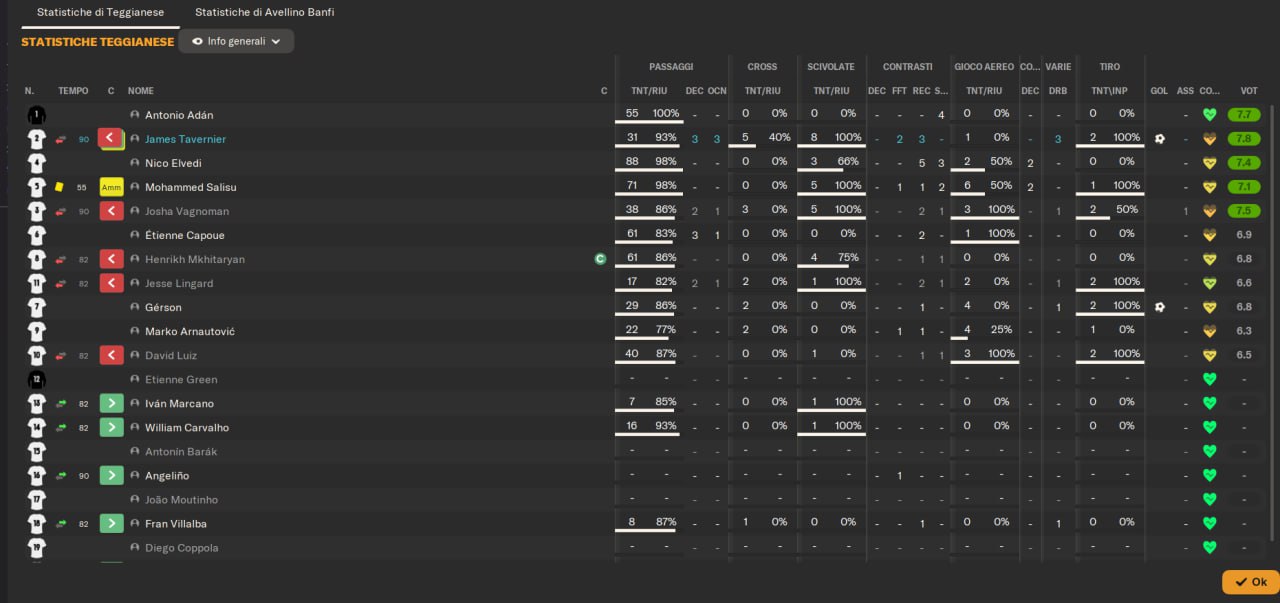The height and width of the screenshot is (603, 1280).
Task: Sort by the TEMPO column header
Action: coord(73,91)
